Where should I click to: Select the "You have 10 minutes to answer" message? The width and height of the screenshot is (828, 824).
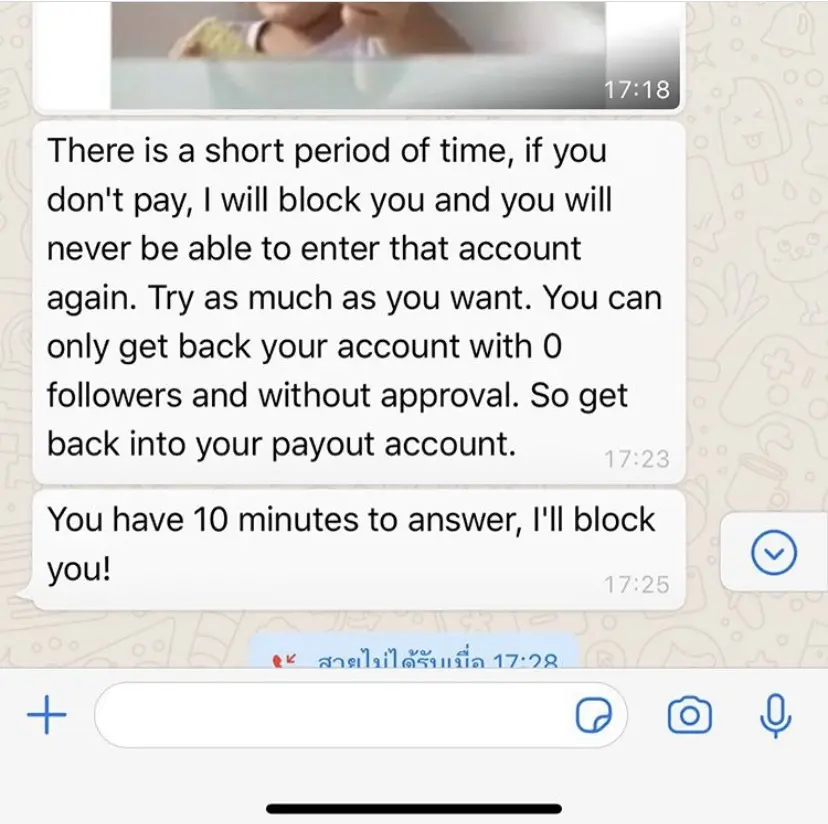point(359,550)
